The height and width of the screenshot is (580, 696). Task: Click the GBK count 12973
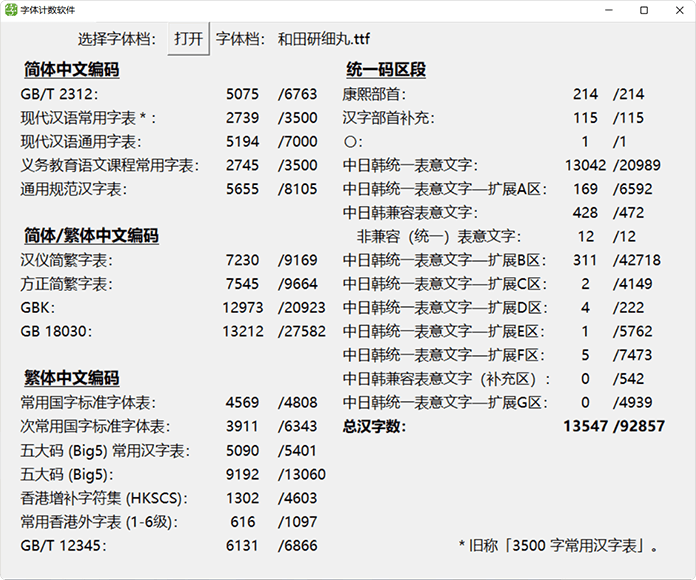(x=243, y=308)
